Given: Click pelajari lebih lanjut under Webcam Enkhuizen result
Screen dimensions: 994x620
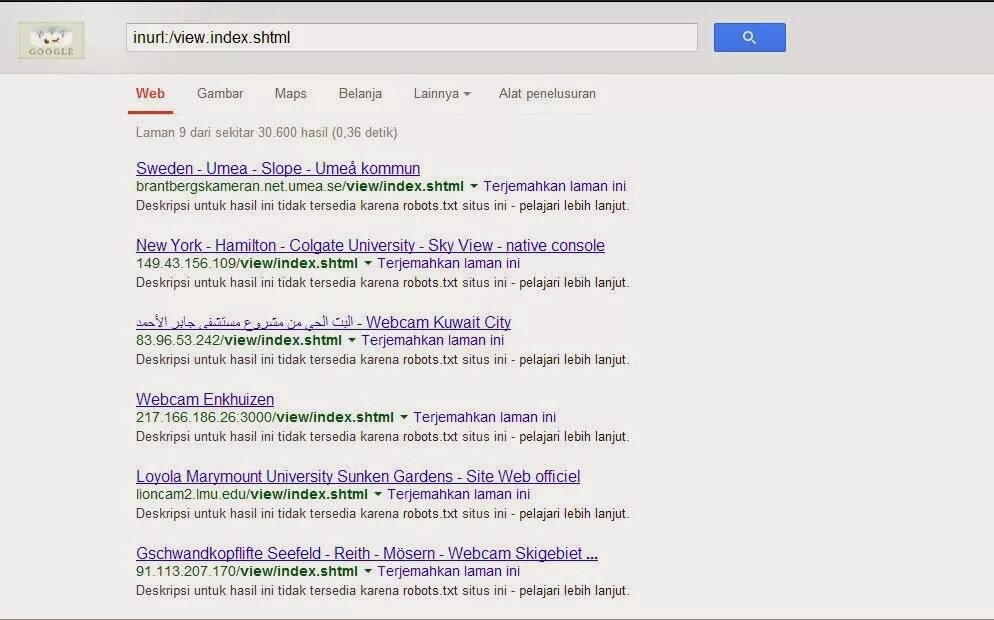Looking at the screenshot, I should pos(573,436).
